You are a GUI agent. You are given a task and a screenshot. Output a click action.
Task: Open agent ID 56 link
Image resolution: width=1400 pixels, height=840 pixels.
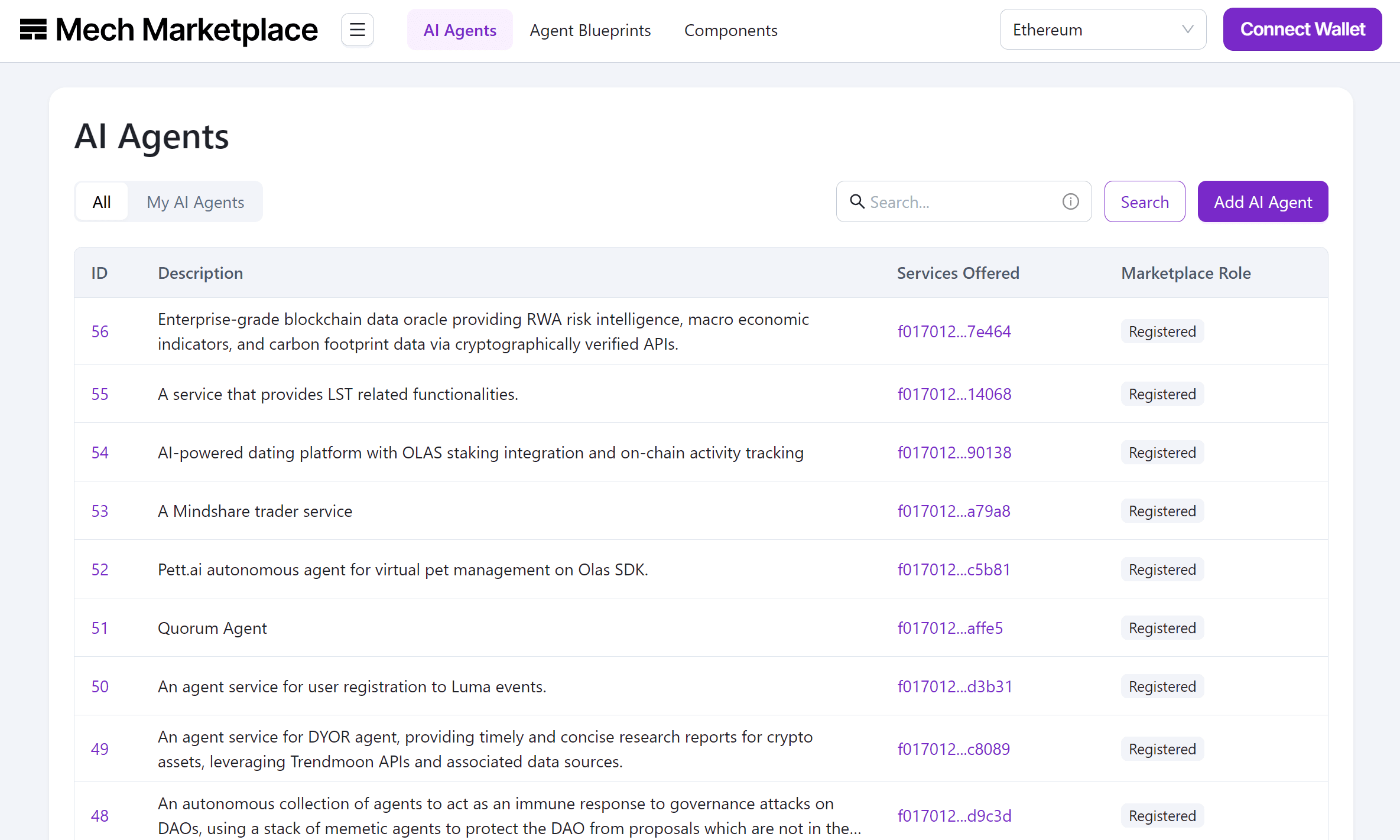[x=100, y=331]
